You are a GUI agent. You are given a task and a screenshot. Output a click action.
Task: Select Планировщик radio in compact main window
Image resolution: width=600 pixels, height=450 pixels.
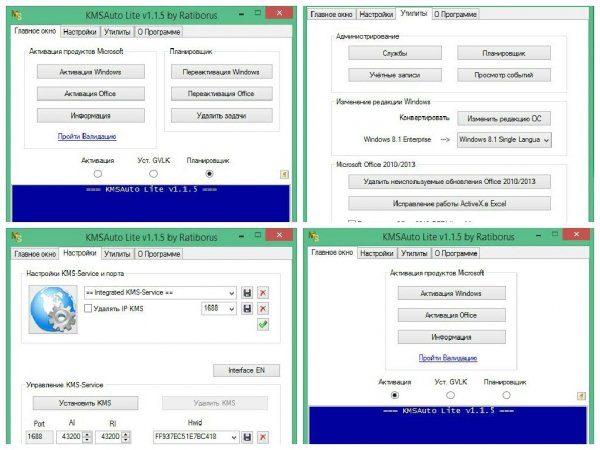click(x=506, y=395)
